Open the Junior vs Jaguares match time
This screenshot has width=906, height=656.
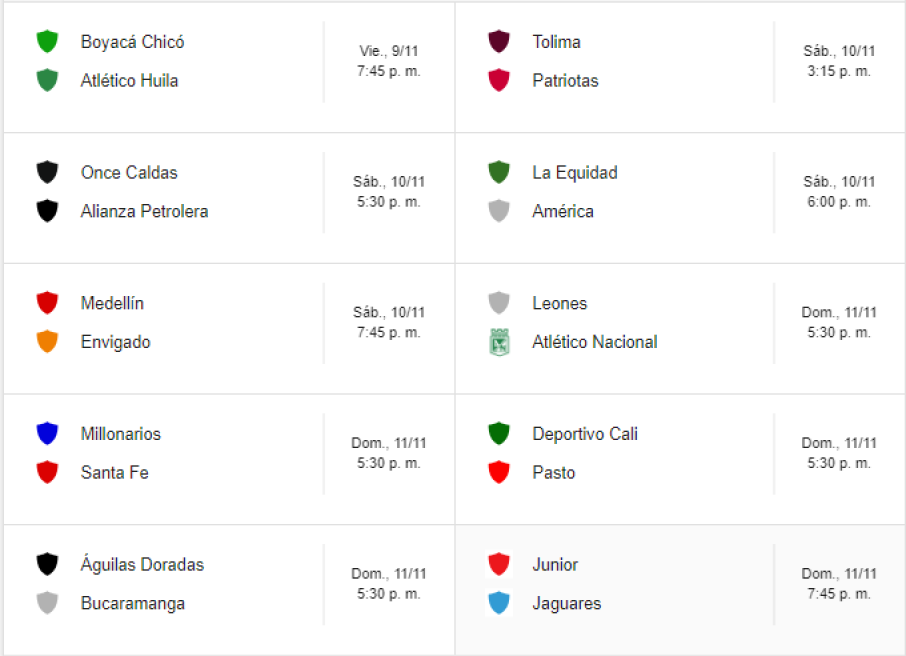click(x=839, y=594)
